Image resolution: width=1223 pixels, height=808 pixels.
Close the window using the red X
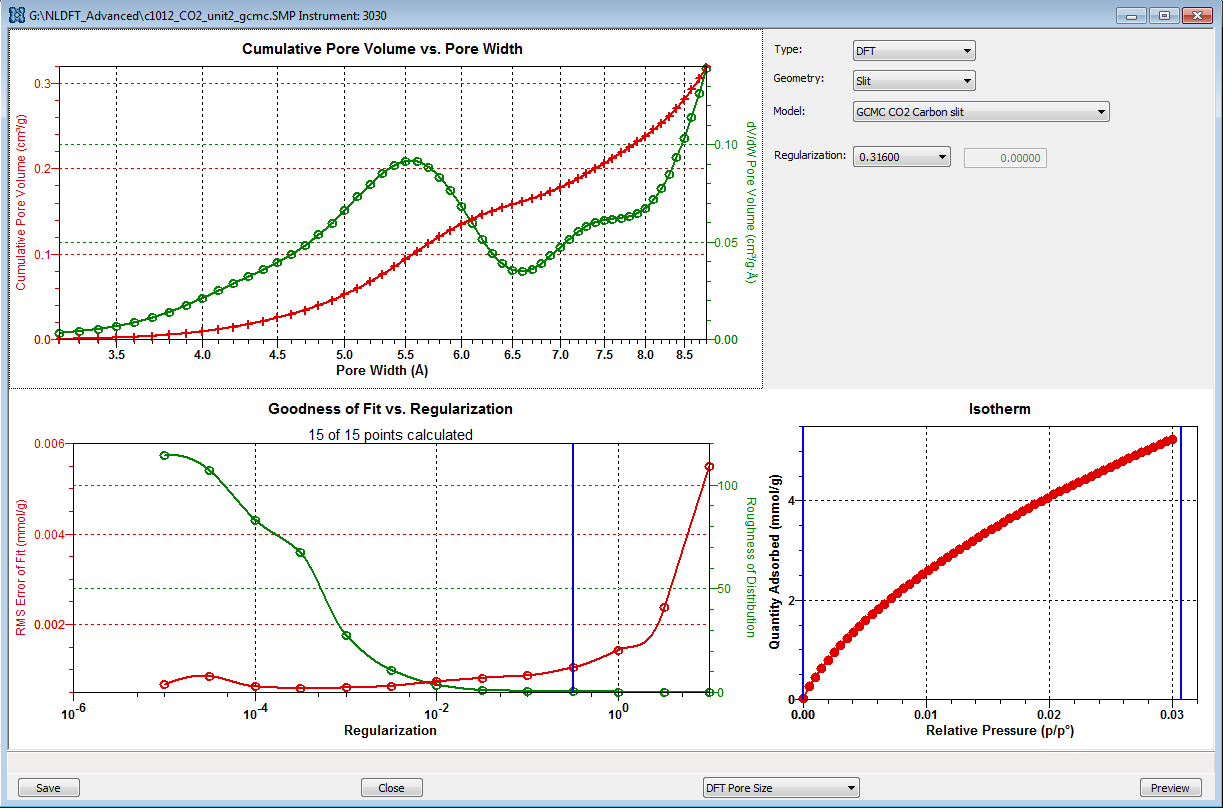click(x=1196, y=15)
